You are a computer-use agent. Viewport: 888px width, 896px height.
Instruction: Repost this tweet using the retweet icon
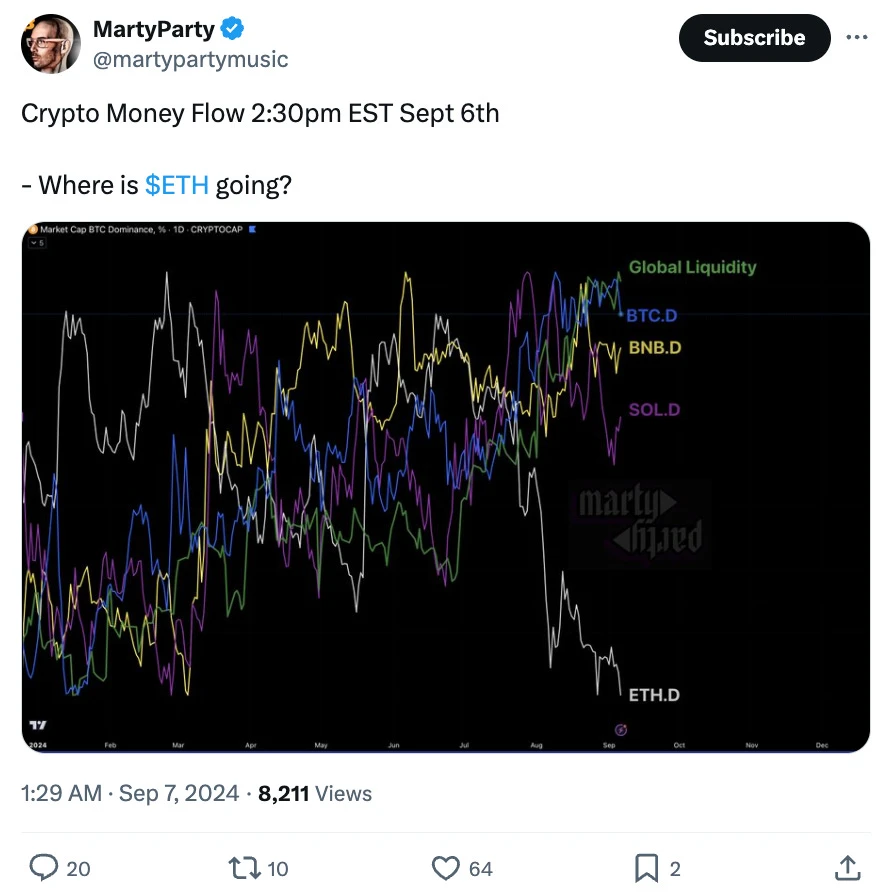click(x=245, y=868)
